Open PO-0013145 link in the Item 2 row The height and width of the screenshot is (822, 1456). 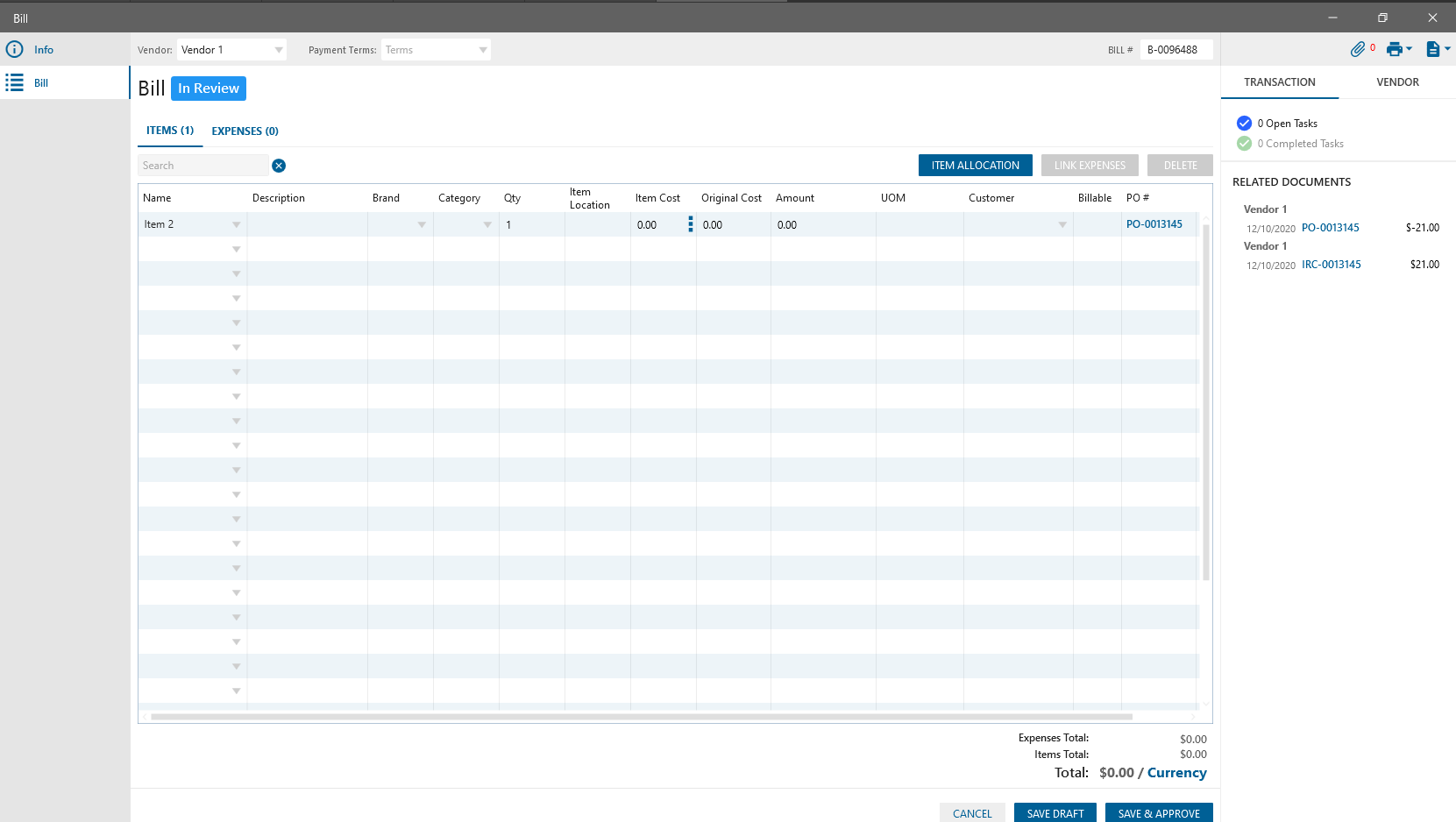click(1154, 224)
